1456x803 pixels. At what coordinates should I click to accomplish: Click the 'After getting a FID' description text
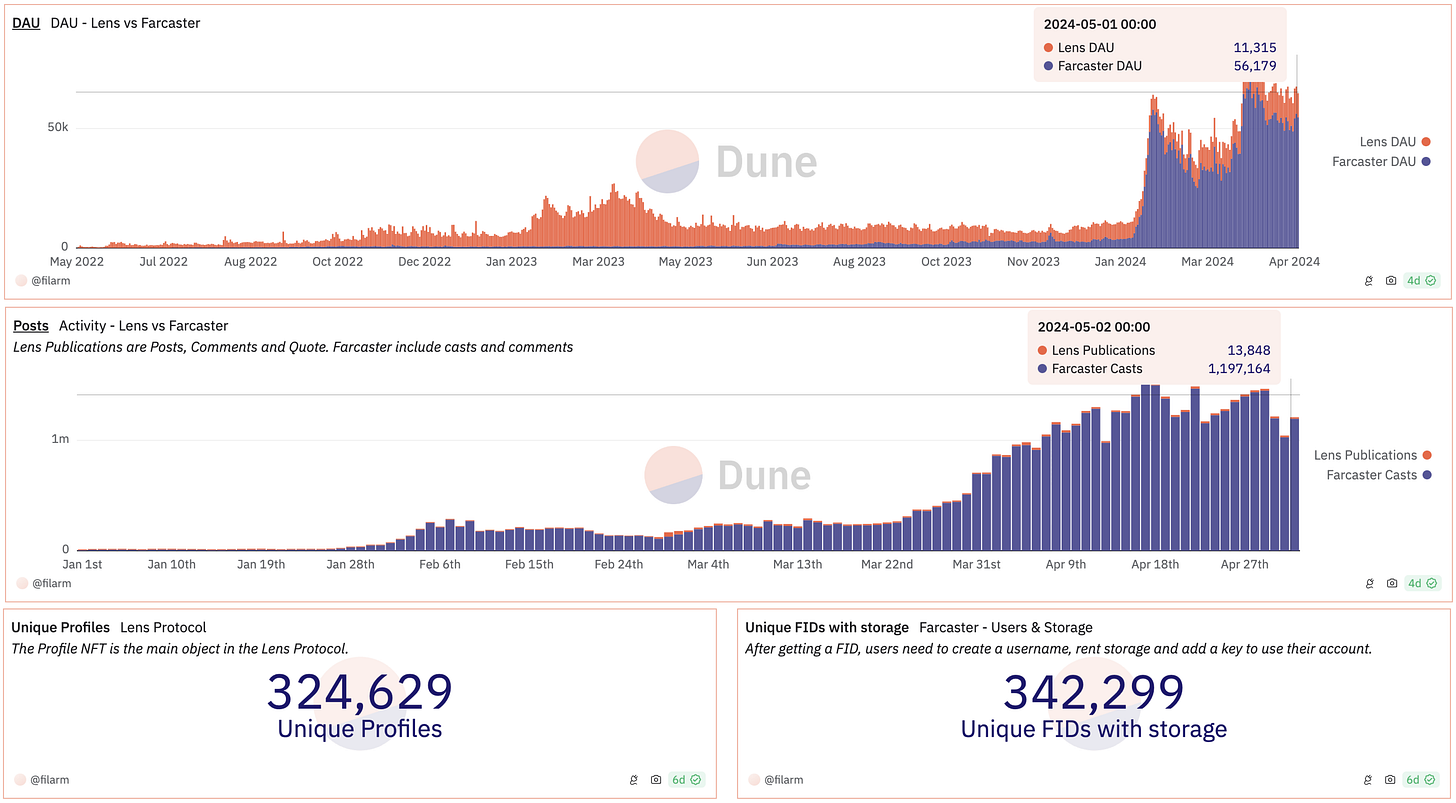coord(1059,649)
